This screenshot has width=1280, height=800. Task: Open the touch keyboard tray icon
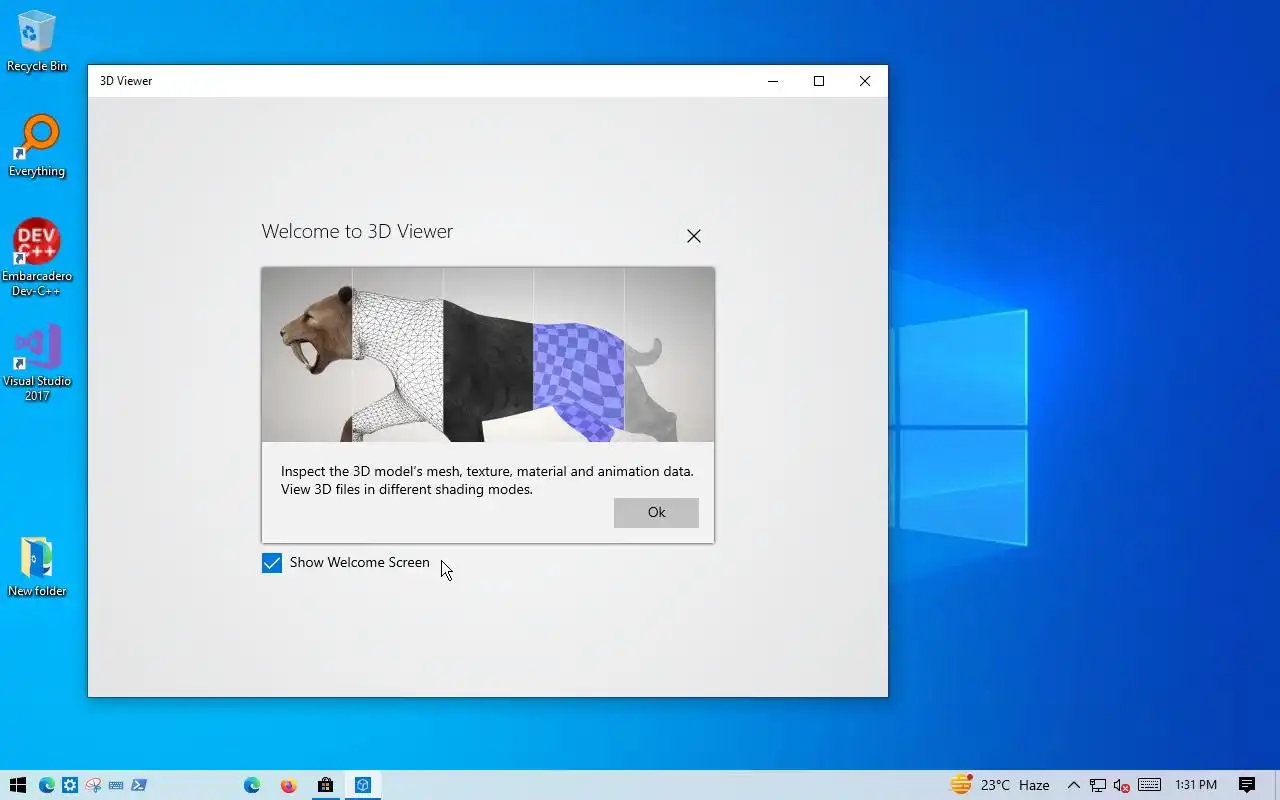point(1149,785)
